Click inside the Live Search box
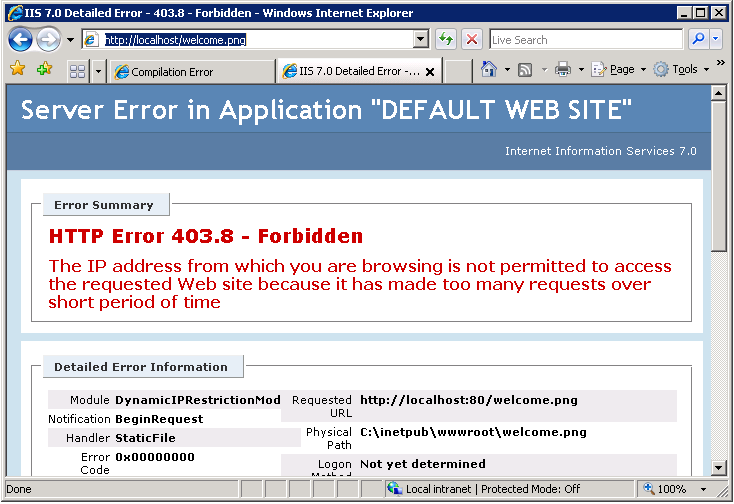The height and width of the screenshot is (504, 734). (x=585, y=40)
